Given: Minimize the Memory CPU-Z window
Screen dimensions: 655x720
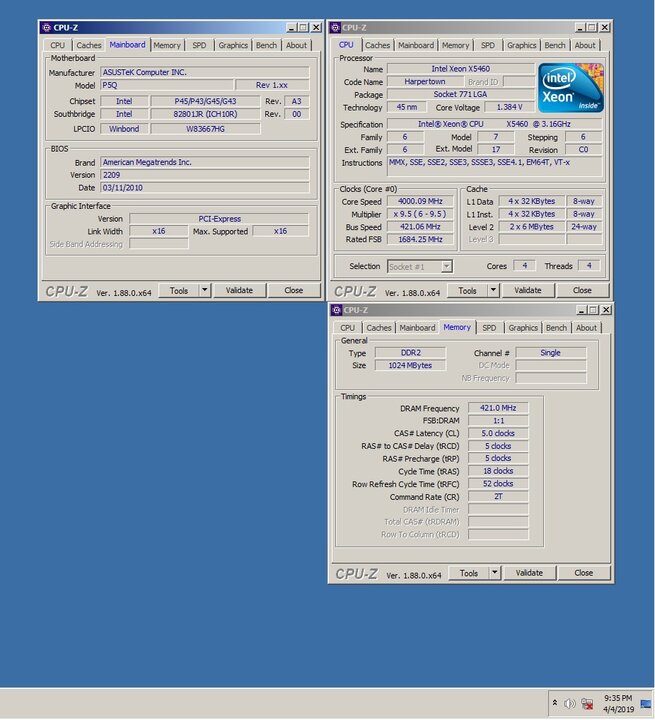Looking at the screenshot, I should pyautogui.click(x=581, y=310).
